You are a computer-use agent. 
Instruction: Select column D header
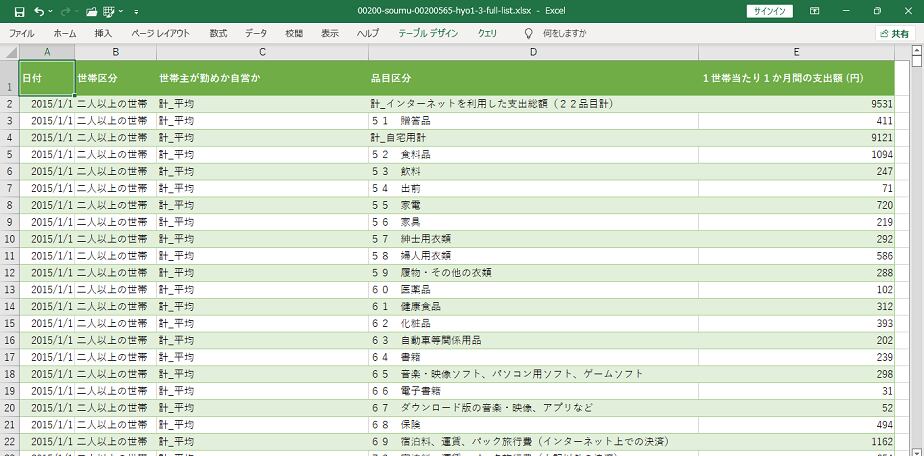coord(533,52)
